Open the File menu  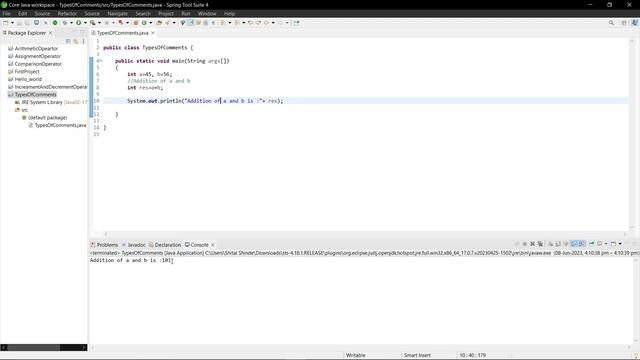click(x=7, y=13)
